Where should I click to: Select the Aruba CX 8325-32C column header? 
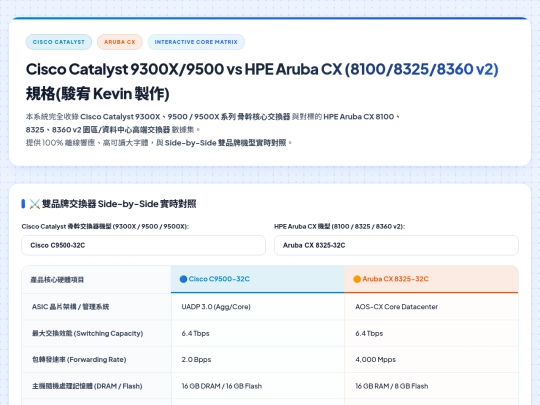(x=431, y=279)
